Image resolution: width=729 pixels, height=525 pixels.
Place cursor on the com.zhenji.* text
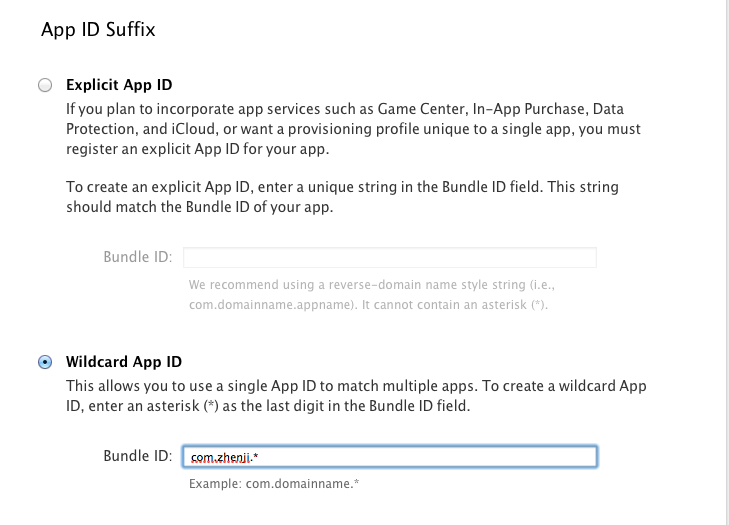click(225, 457)
